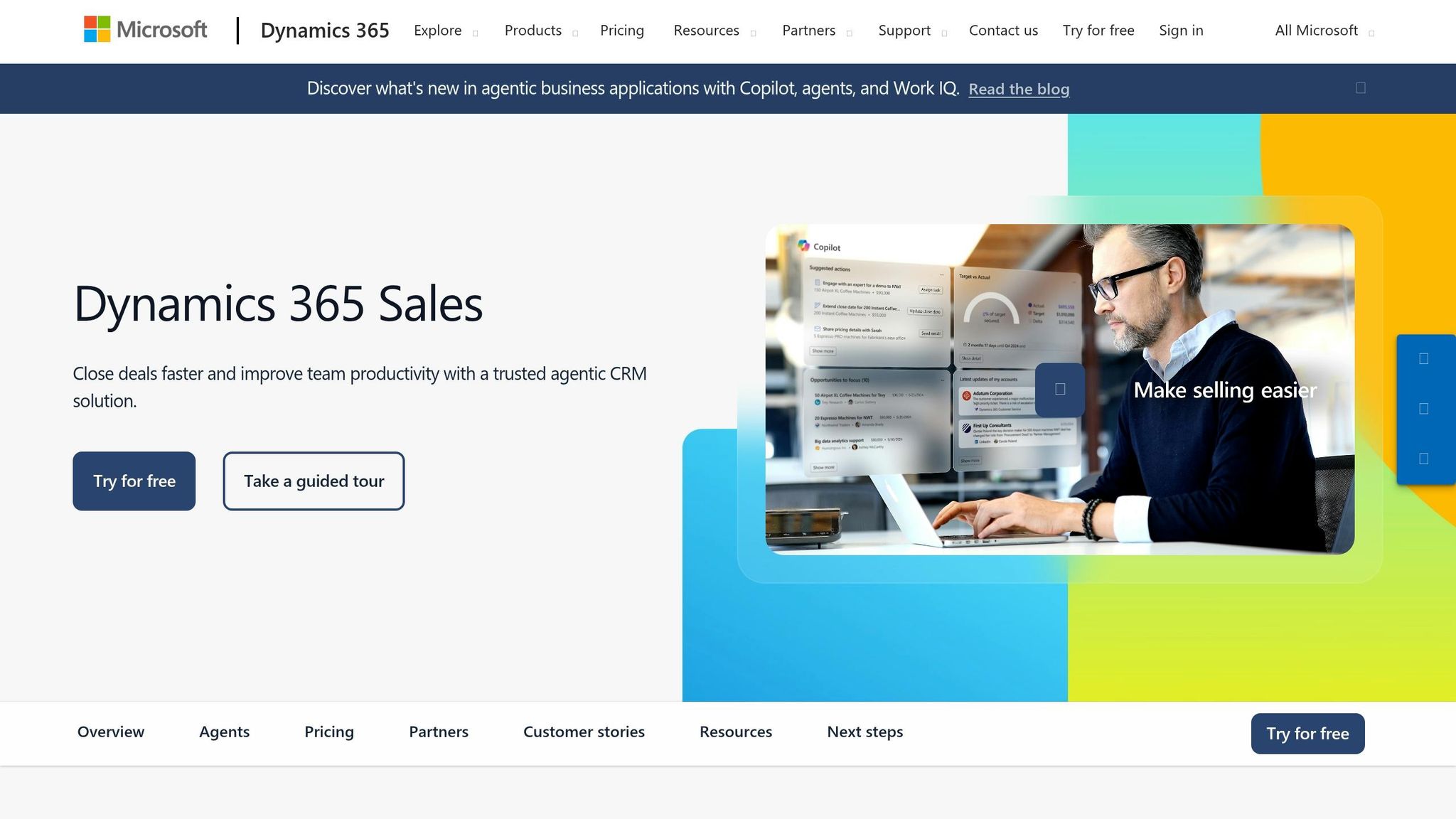
Task: Click Sign in
Action: pyautogui.click(x=1180, y=31)
